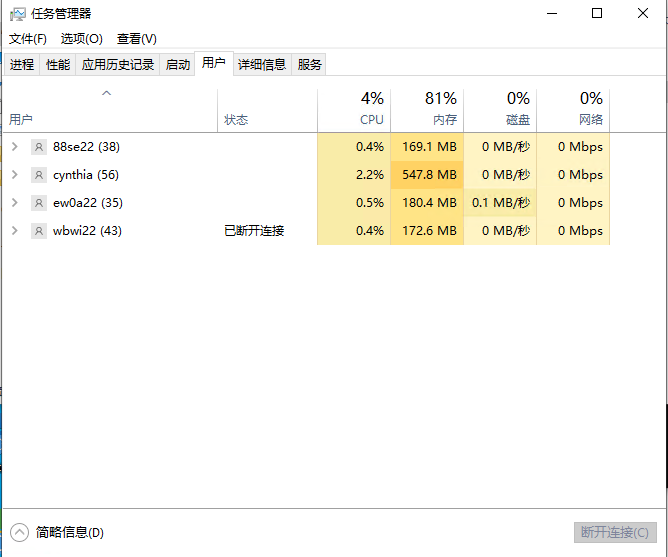Switch to the 进程 tab

[x=22, y=65]
